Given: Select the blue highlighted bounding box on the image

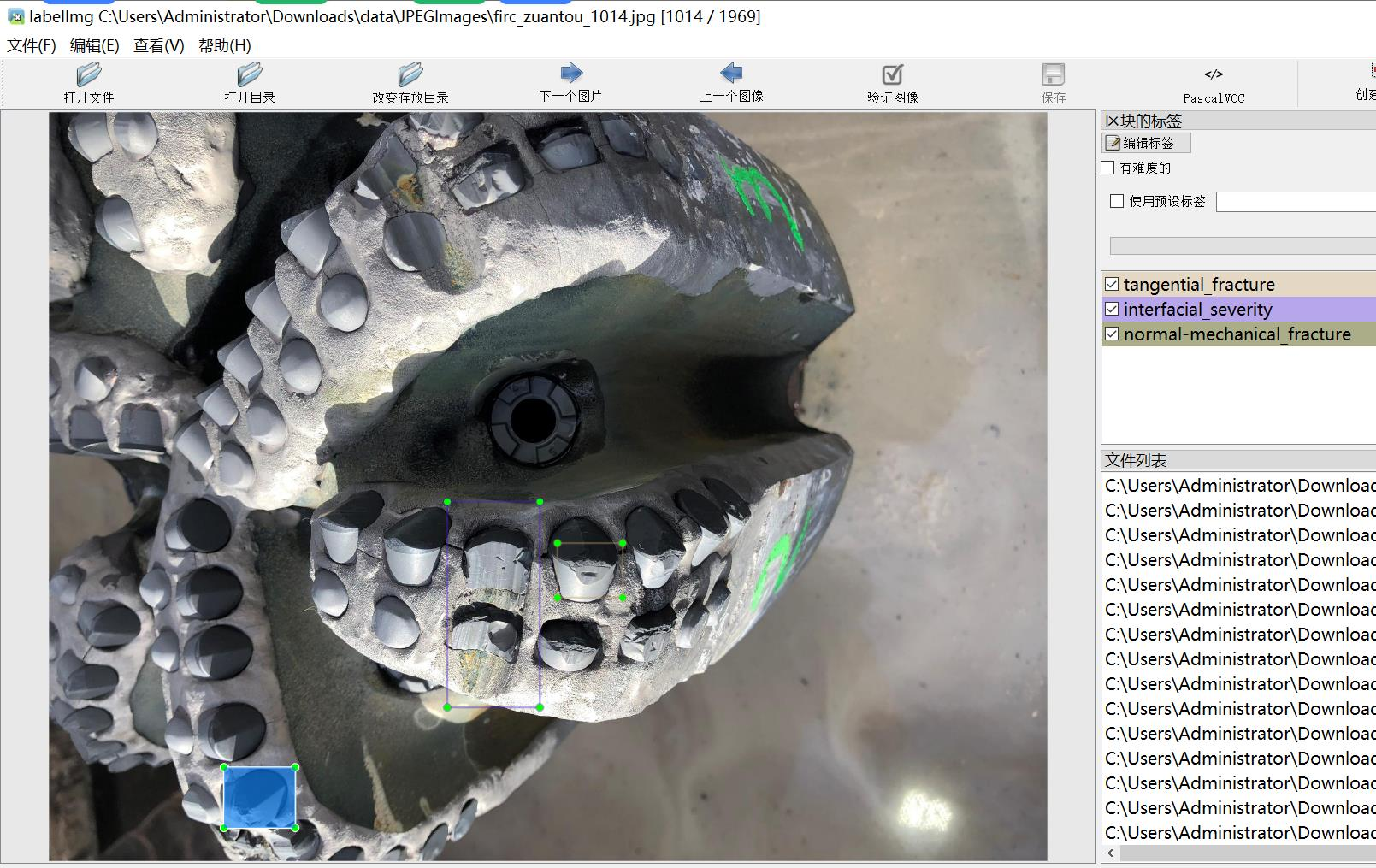Looking at the screenshot, I should tap(259, 797).
